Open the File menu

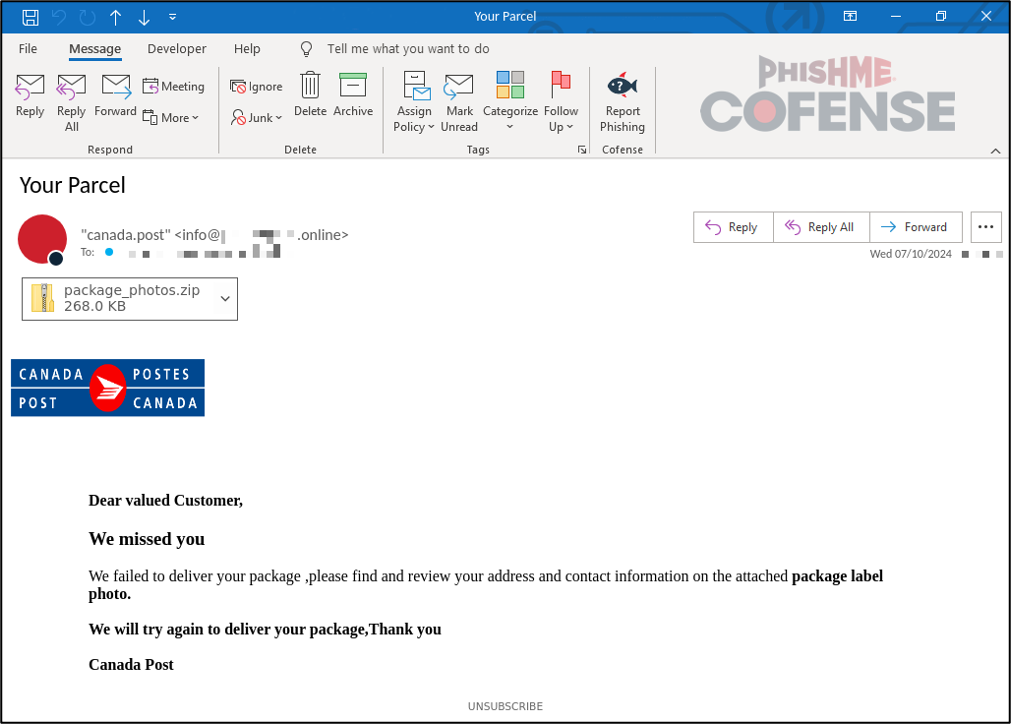coord(28,49)
